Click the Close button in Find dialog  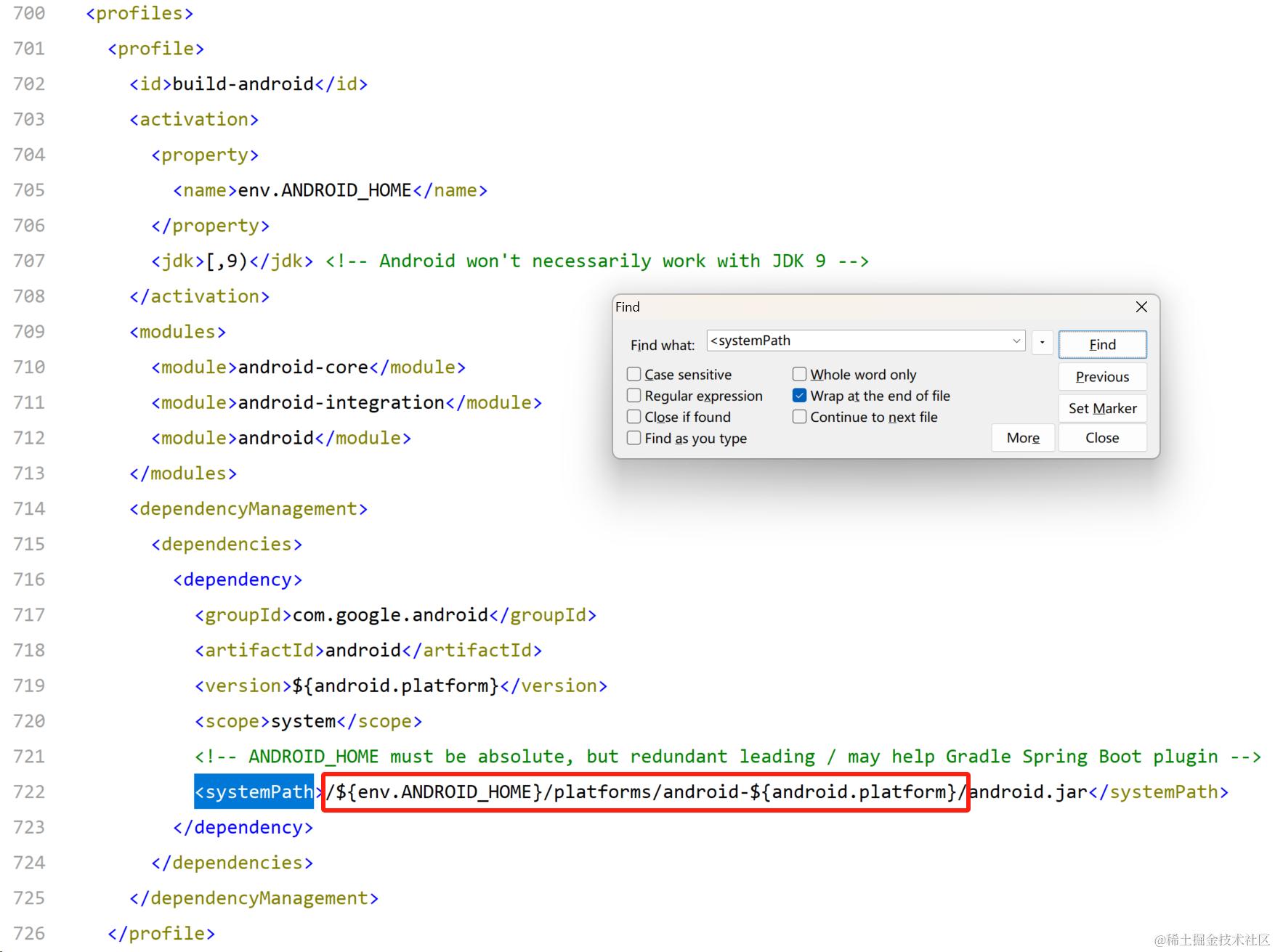pyautogui.click(x=1102, y=437)
